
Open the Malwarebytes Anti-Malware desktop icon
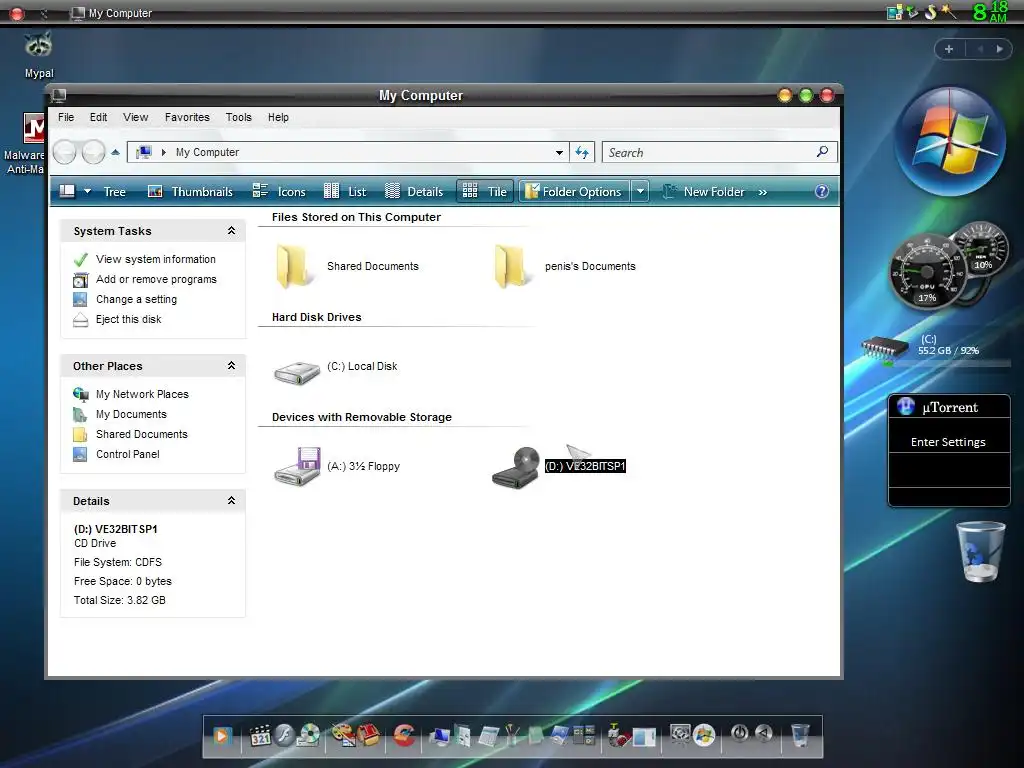(26, 144)
